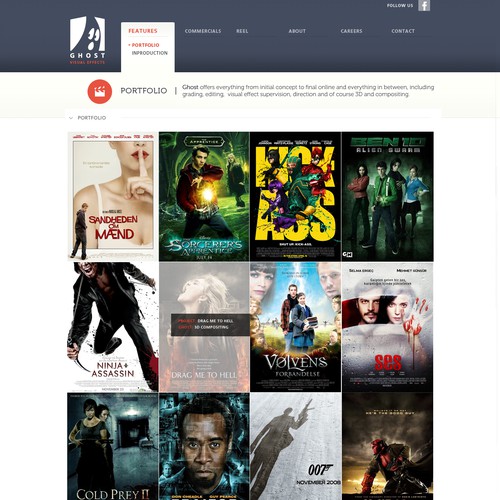Navigate to Careers
The height and width of the screenshot is (500, 500).
(x=351, y=31)
